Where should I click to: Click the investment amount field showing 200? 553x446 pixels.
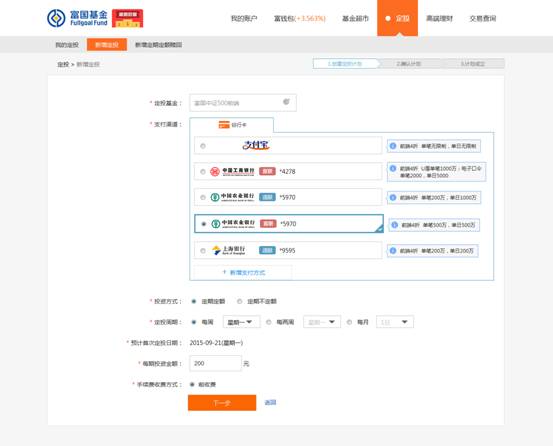(215, 363)
